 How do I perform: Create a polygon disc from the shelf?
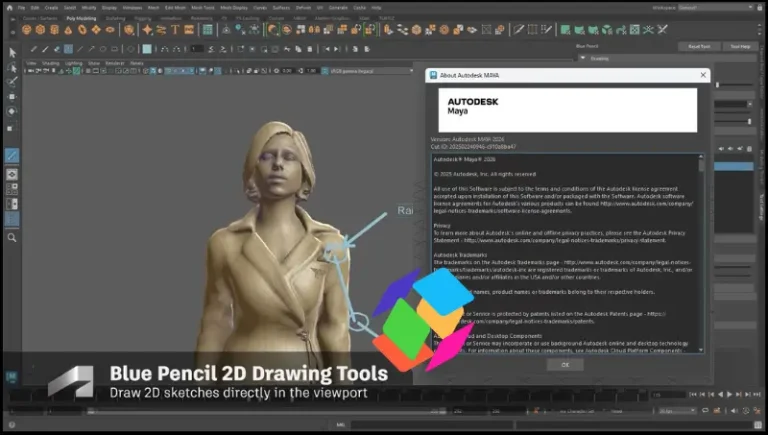click(110, 30)
